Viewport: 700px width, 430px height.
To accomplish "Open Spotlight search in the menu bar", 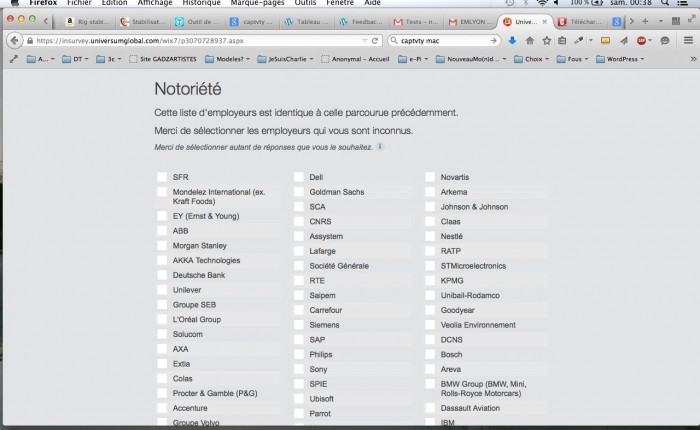I will 665,3.
